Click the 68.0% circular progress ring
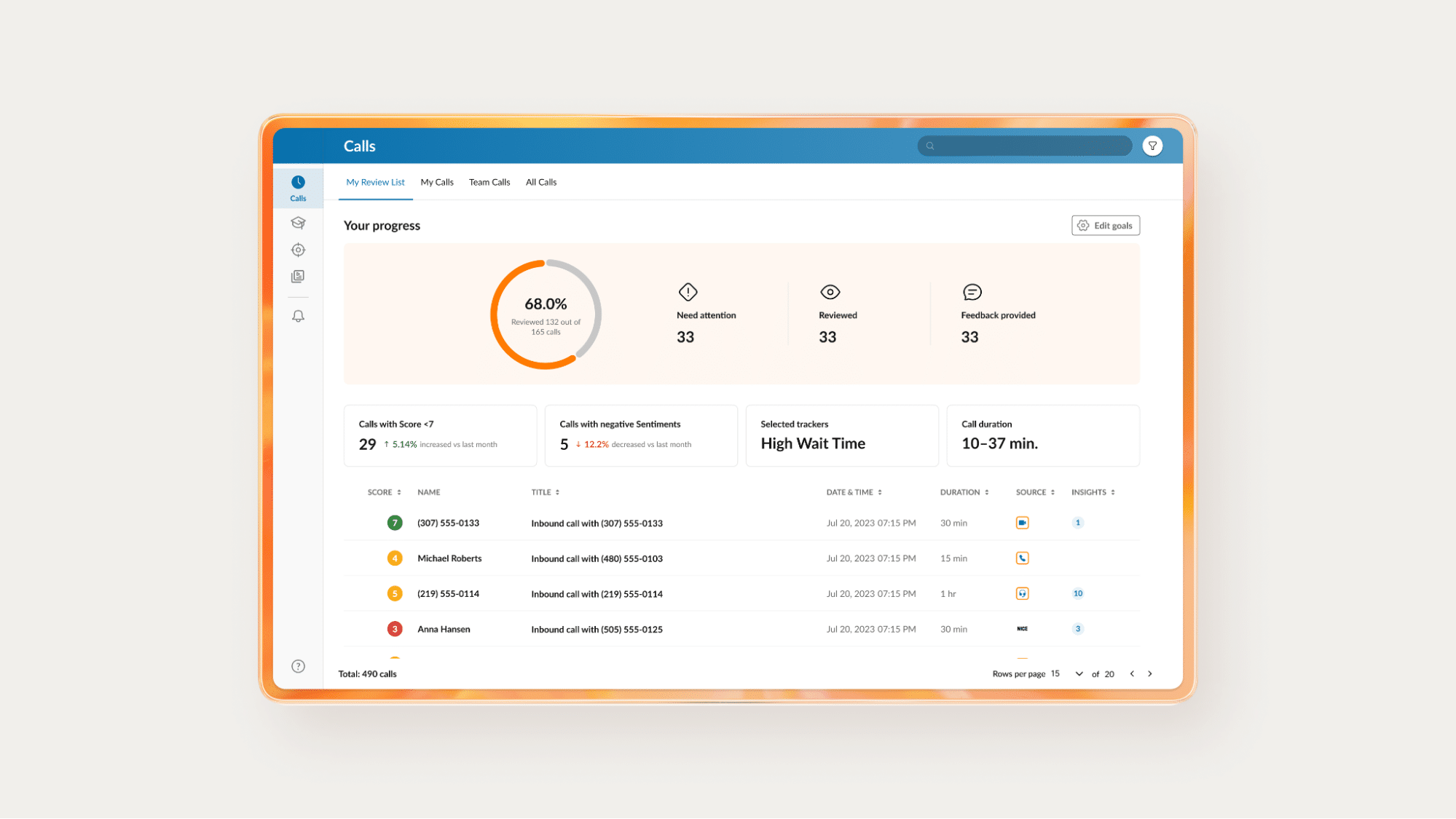 546,314
